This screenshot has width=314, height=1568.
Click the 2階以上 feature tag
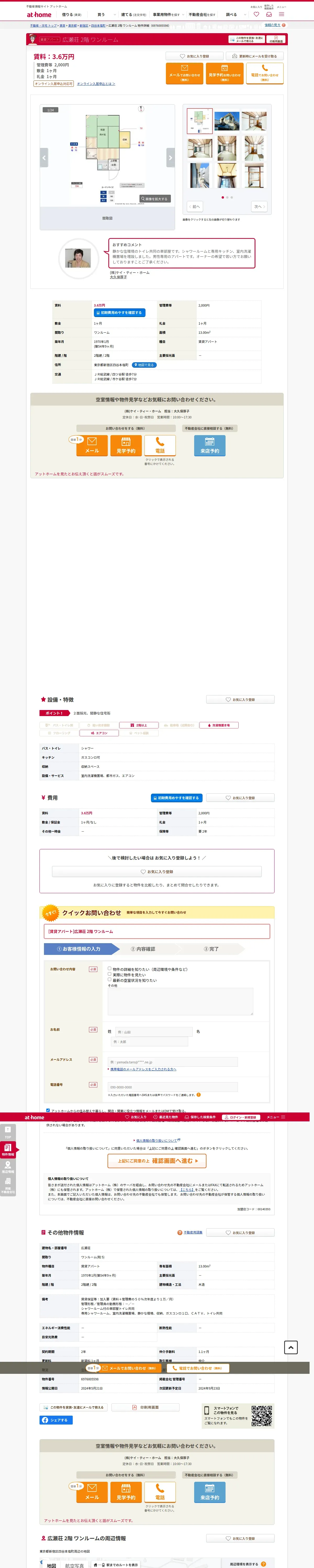(139, 725)
